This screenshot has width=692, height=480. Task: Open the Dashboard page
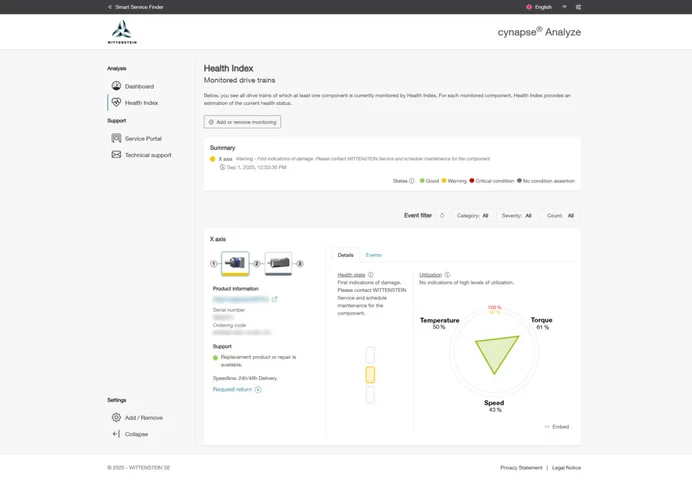coord(139,86)
